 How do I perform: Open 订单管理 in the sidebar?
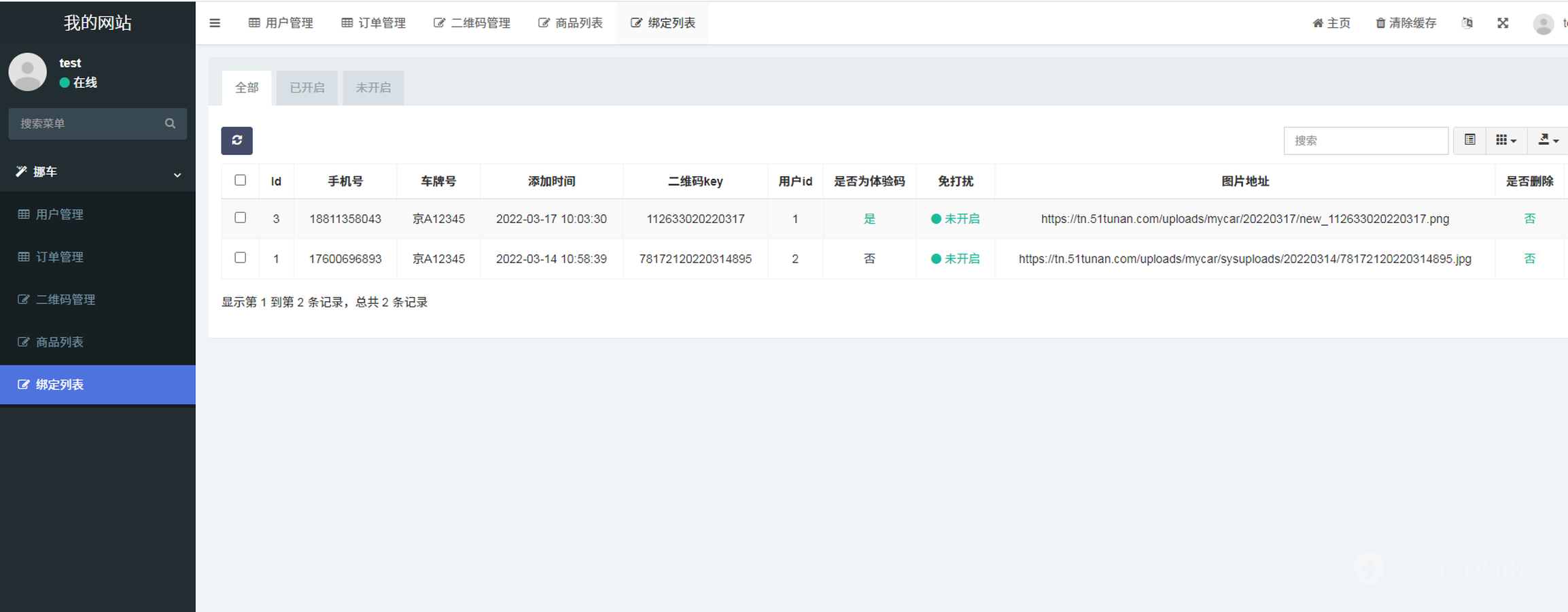(x=60, y=257)
